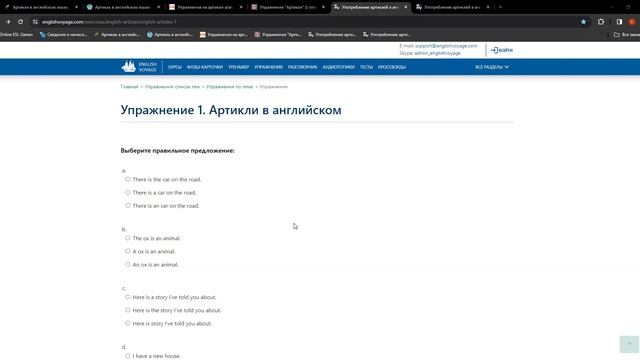Open the Сведения о начисл... bookmark

(63, 35)
